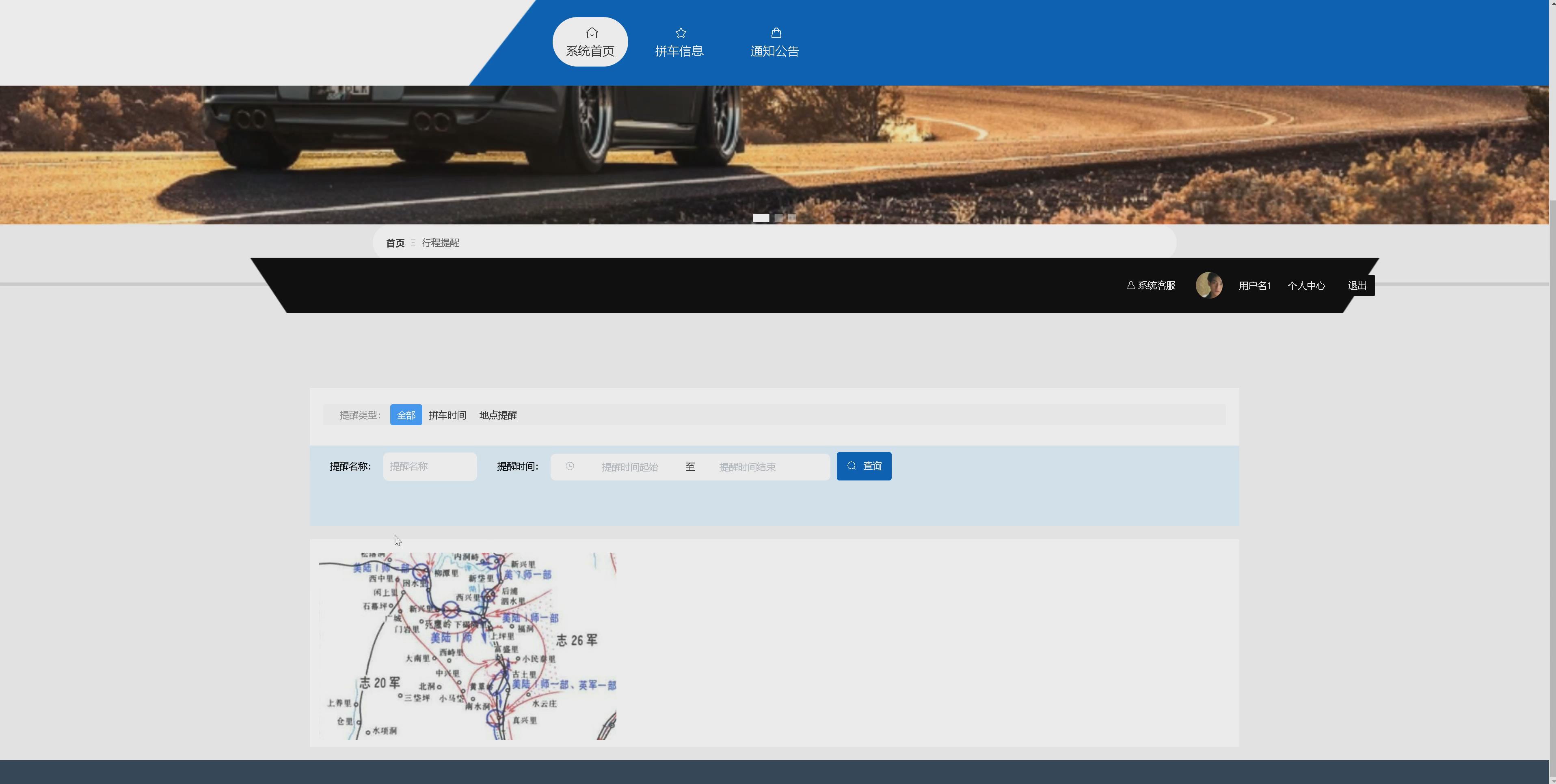Click the bag icon above 通知公告
The image size is (1556, 784).
[x=776, y=32]
